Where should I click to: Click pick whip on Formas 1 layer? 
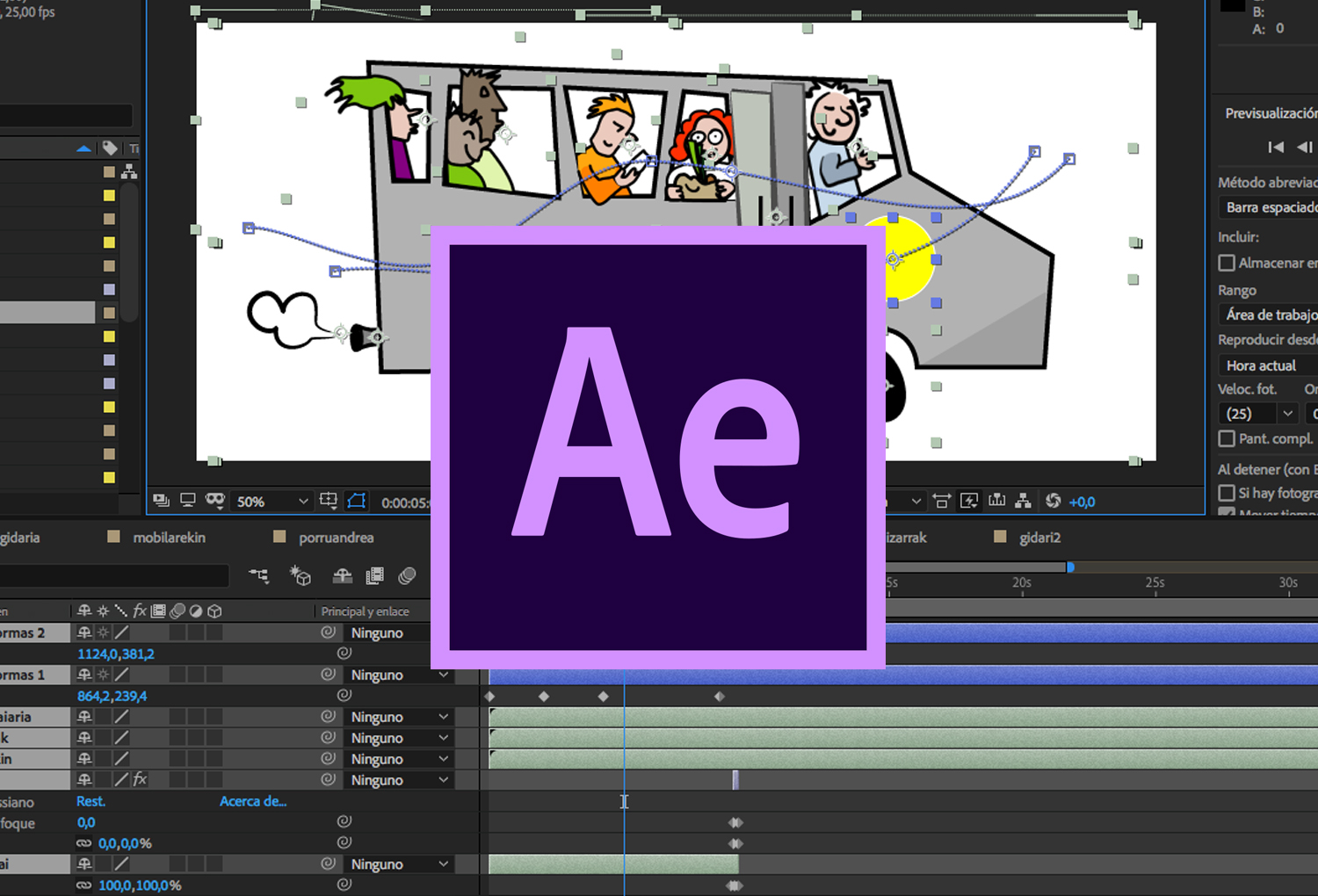pyautogui.click(x=329, y=675)
